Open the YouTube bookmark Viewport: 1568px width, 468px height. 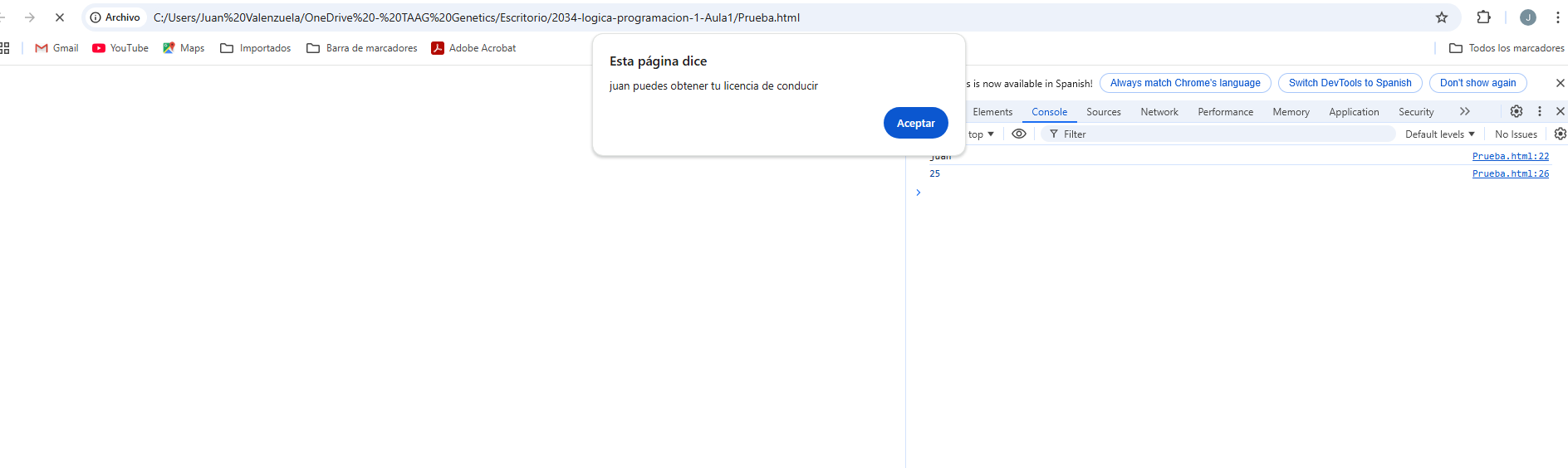pyautogui.click(x=120, y=48)
